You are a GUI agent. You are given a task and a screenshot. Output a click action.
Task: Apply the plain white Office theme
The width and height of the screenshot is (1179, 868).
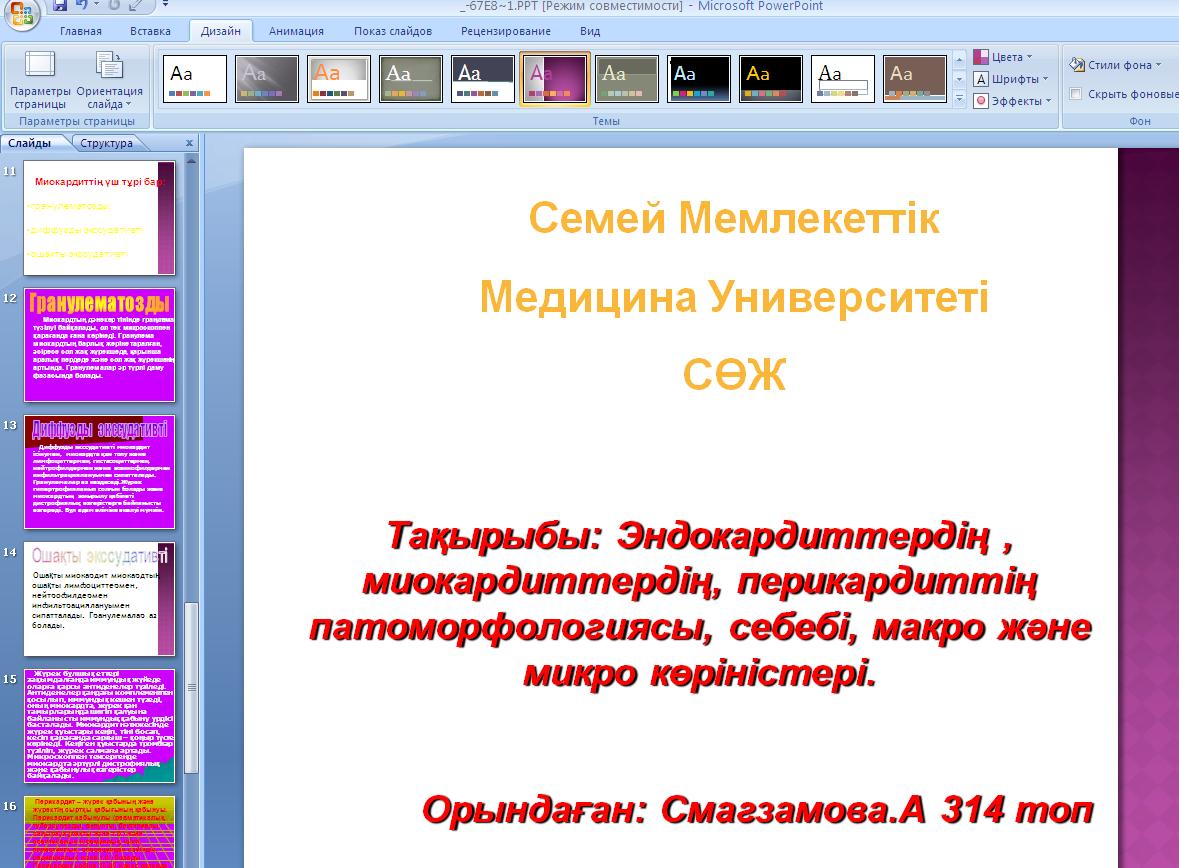(195, 78)
